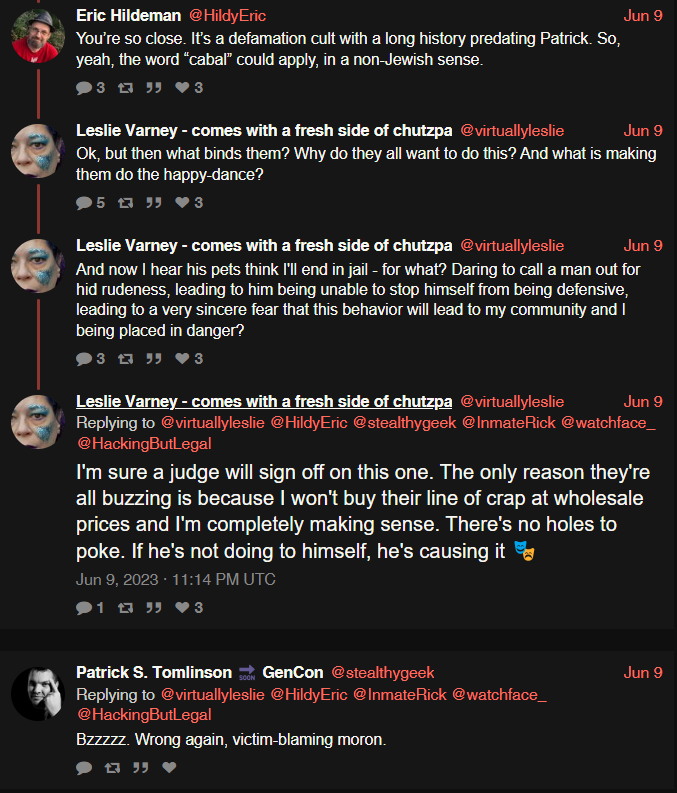Image resolution: width=677 pixels, height=793 pixels.
Task: Open Jun 9 date link on Eric's tweet
Action: [643, 16]
